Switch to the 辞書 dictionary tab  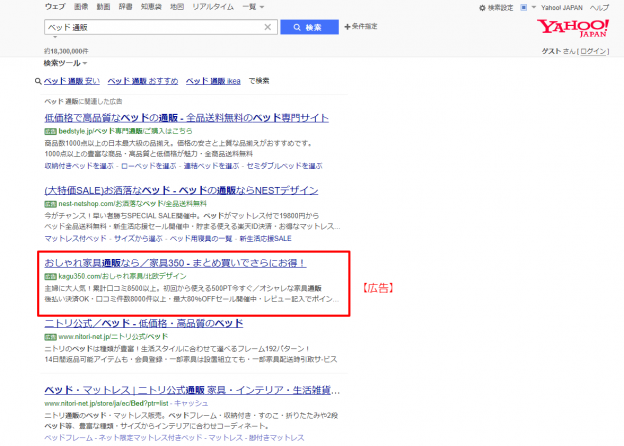point(126,7)
